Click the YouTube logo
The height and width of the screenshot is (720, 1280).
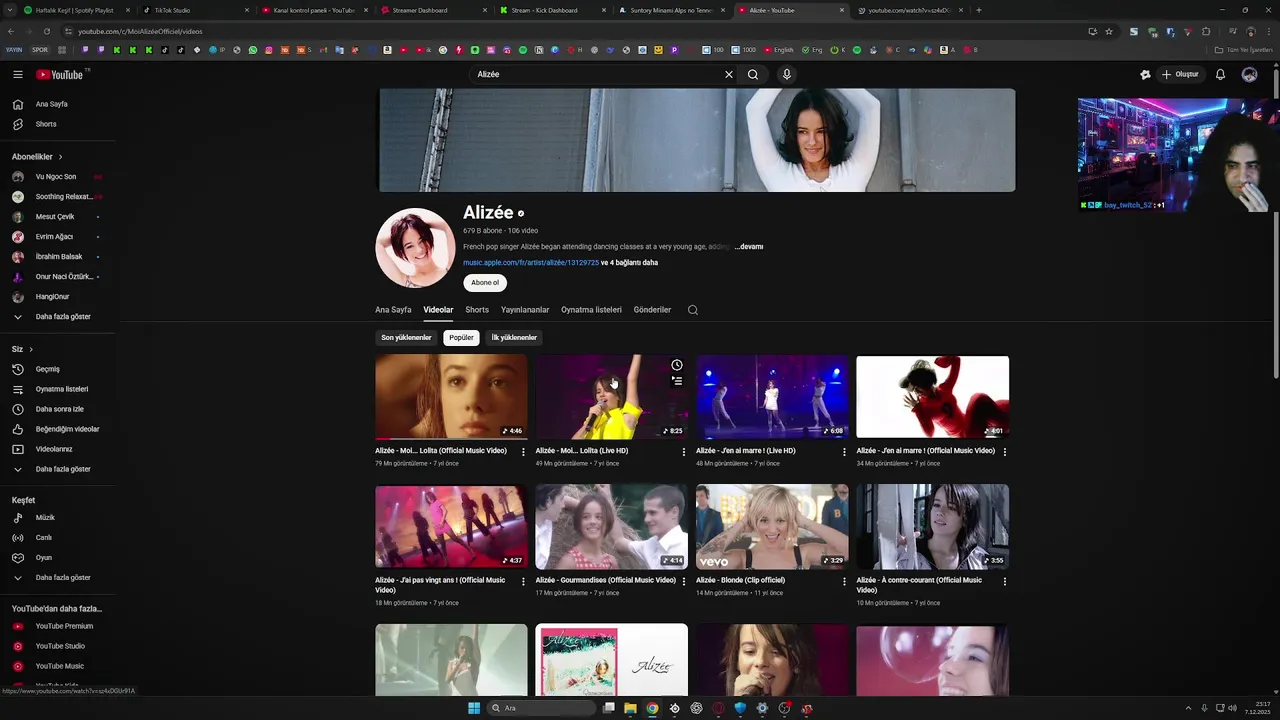click(60, 74)
